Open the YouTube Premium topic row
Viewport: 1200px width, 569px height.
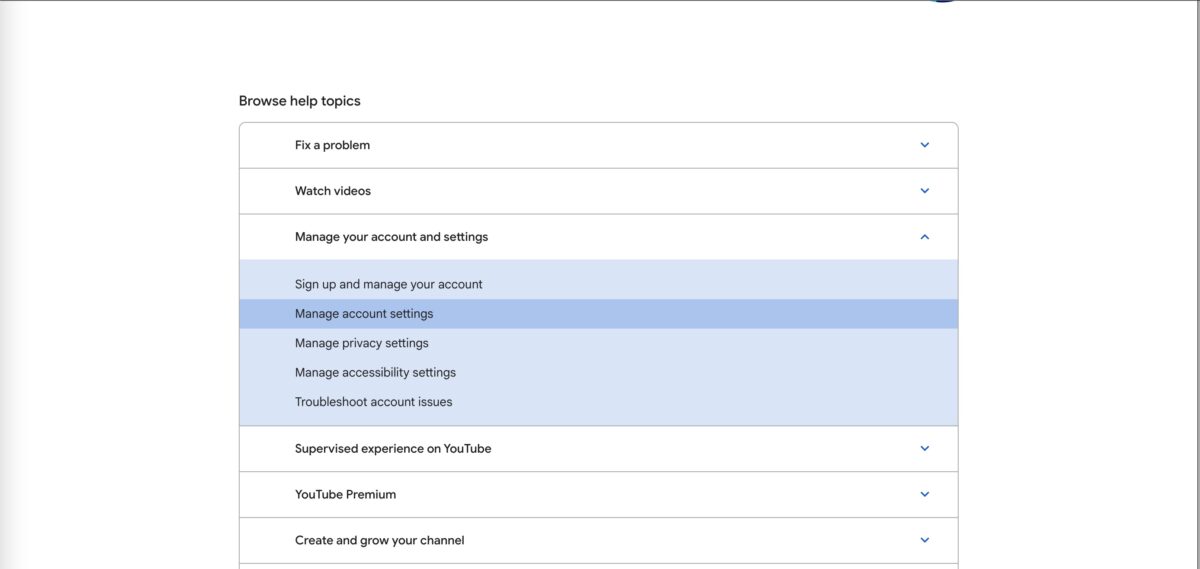point(598,494)
